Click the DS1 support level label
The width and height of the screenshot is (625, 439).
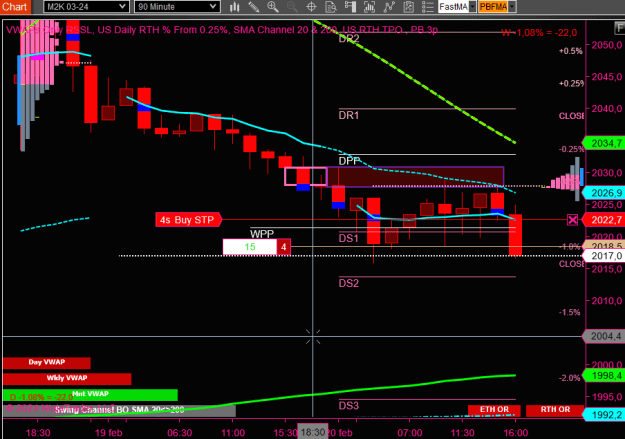[349, 238]
